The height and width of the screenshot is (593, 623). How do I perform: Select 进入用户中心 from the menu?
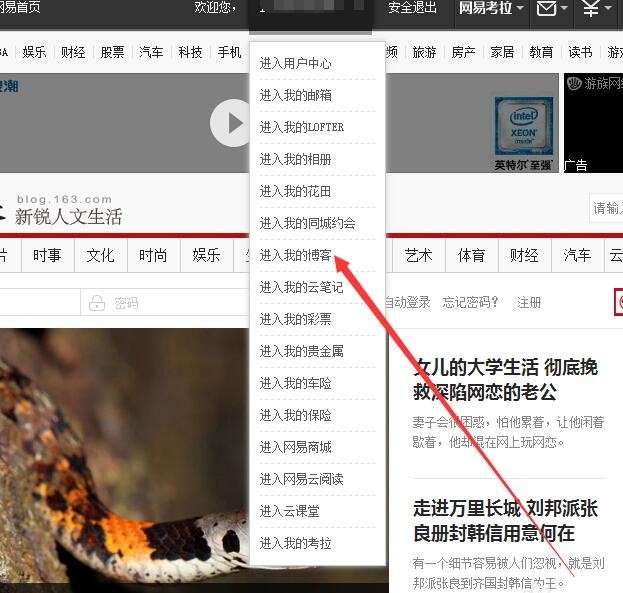tap(295, 63)
